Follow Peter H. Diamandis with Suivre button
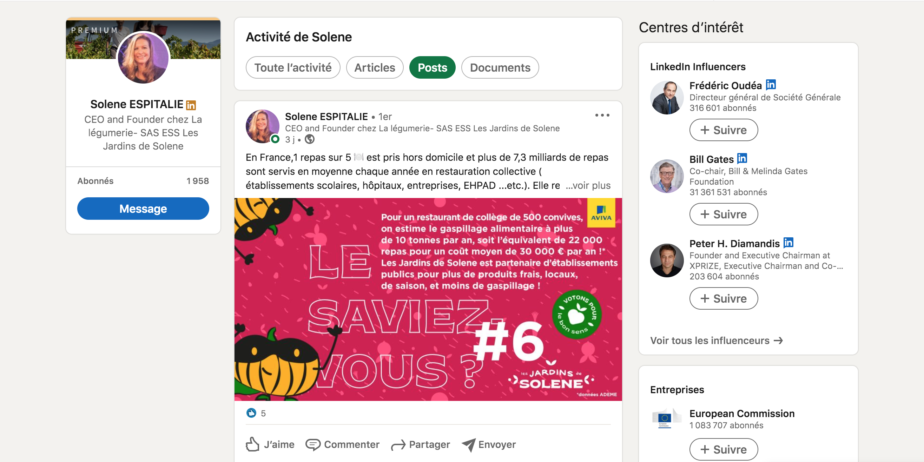 [724, 299]
